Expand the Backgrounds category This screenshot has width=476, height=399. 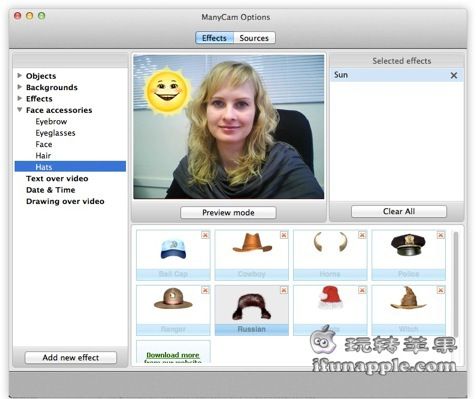coord(20,87)
